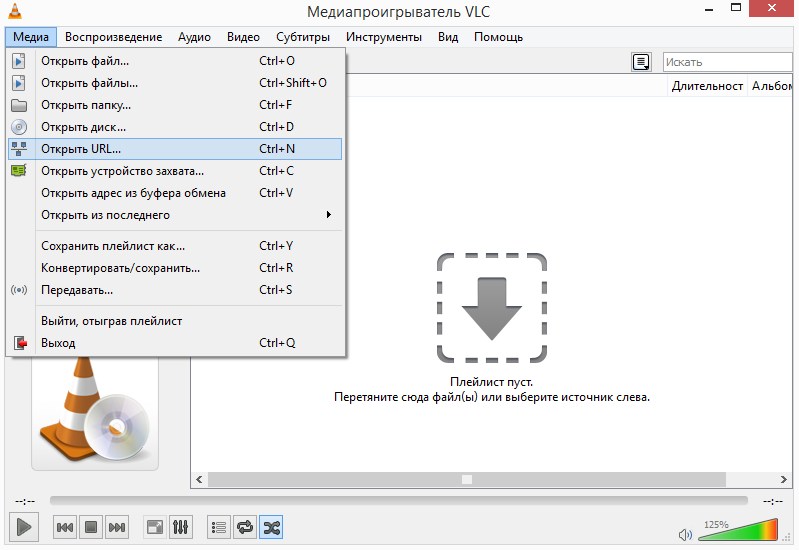Image resolution: width=799 pixels, height=550 pixels.
Task: Click the VLC cone title bar icon
Action: click(x=15, y=11)
